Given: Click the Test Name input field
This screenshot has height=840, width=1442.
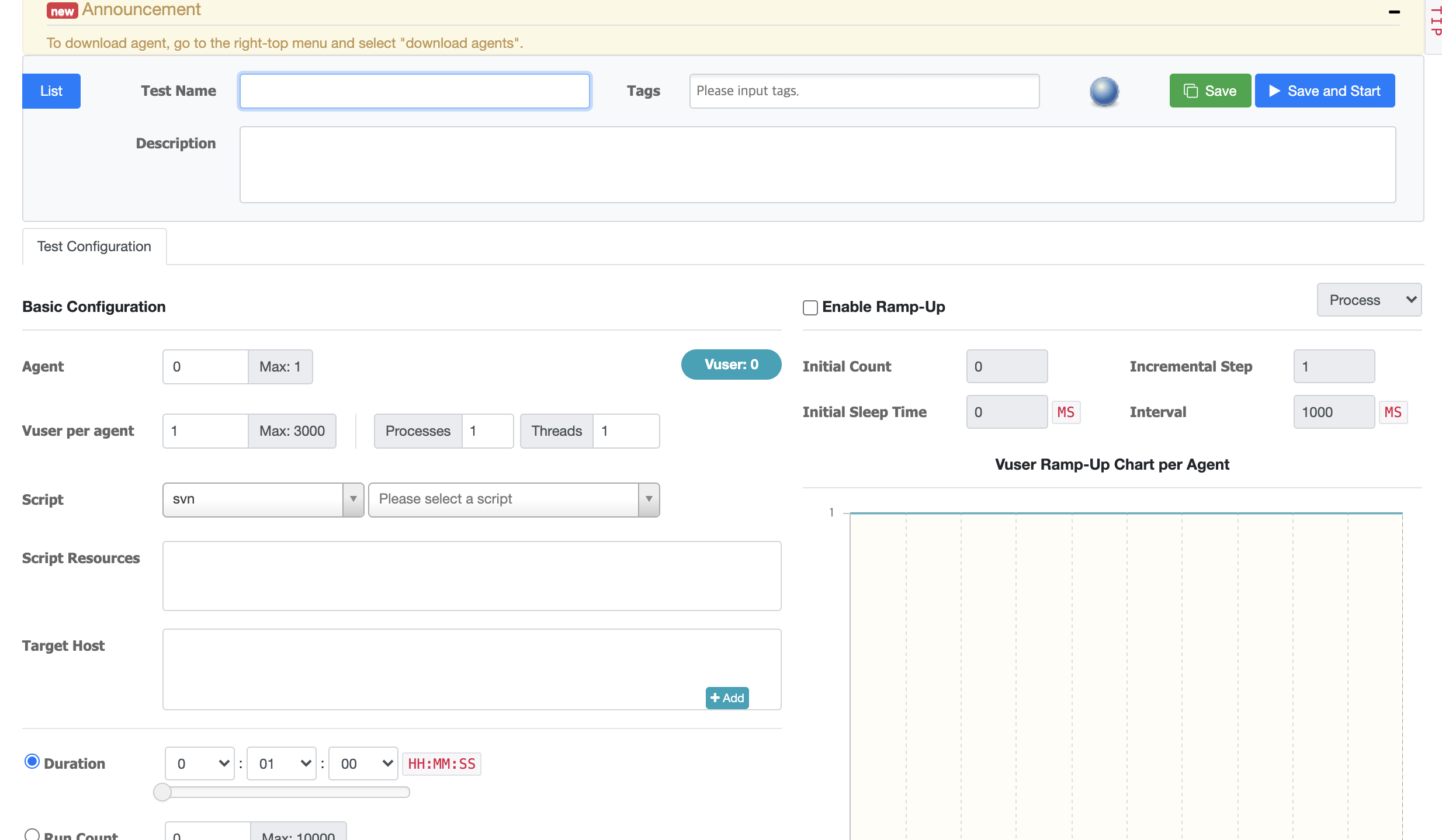Looking at the screenshot, I should click(x=414, y=91).
